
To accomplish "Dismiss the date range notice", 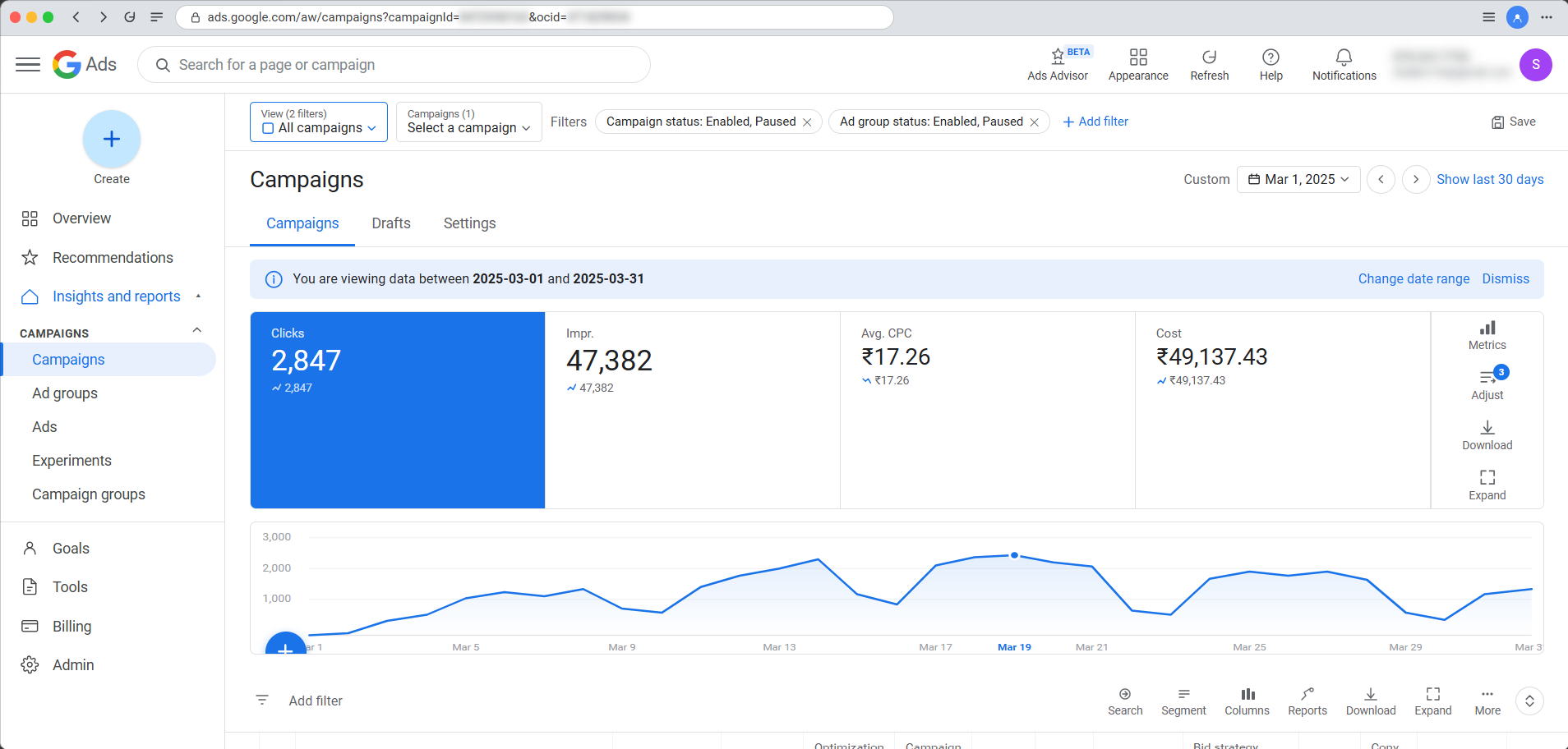I will pos(1506,279).
